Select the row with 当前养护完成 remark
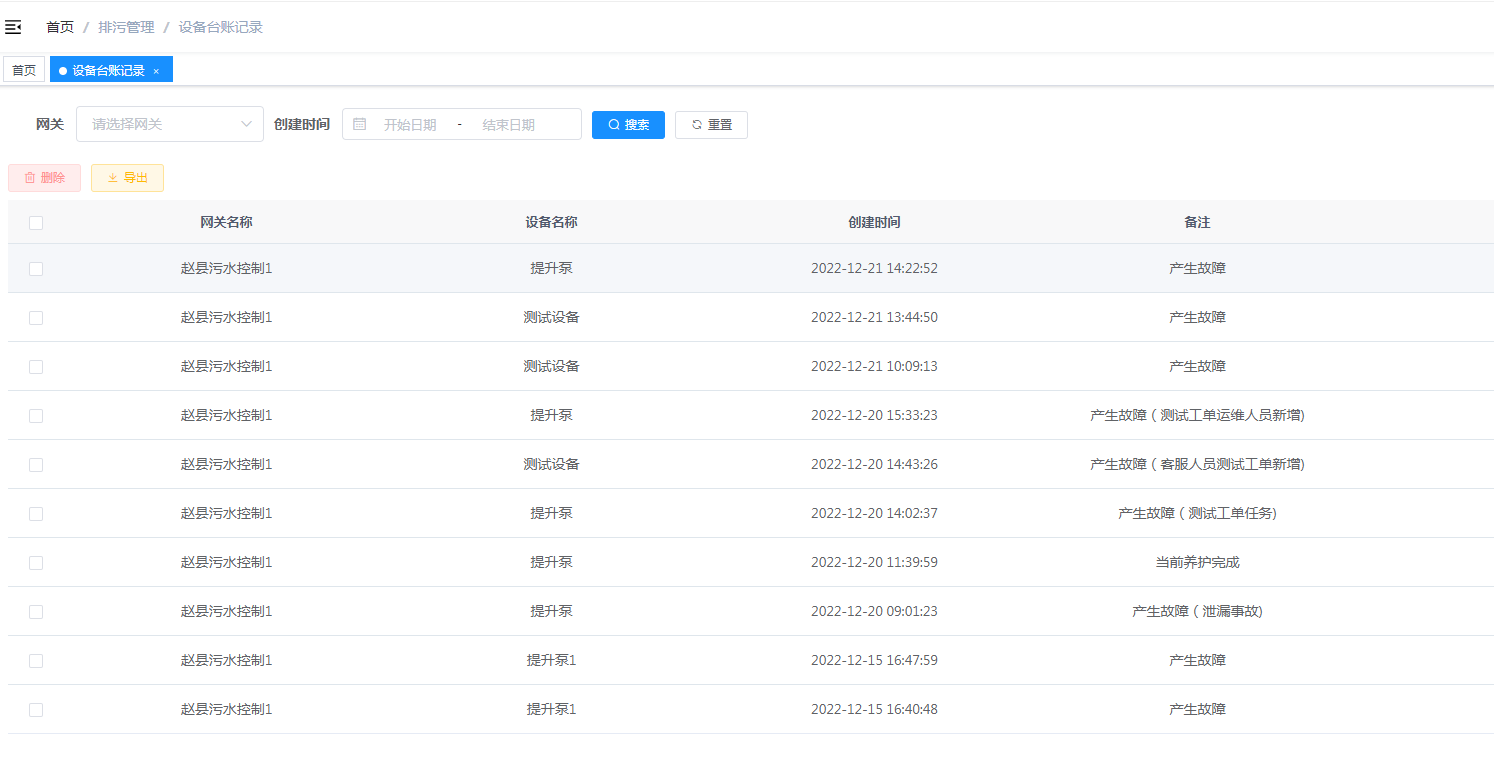The image size is (1494, 758). 36,563
